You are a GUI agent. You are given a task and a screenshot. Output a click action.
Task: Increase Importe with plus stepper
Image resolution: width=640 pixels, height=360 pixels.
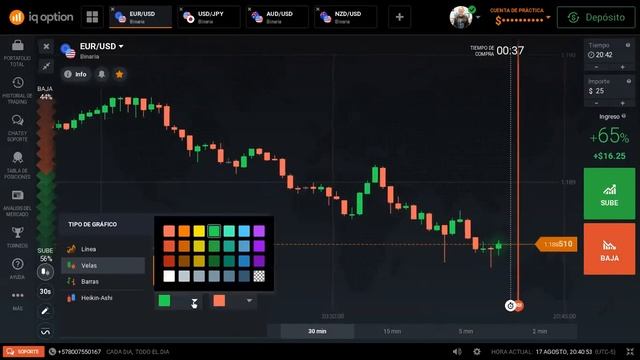point(622,103)
